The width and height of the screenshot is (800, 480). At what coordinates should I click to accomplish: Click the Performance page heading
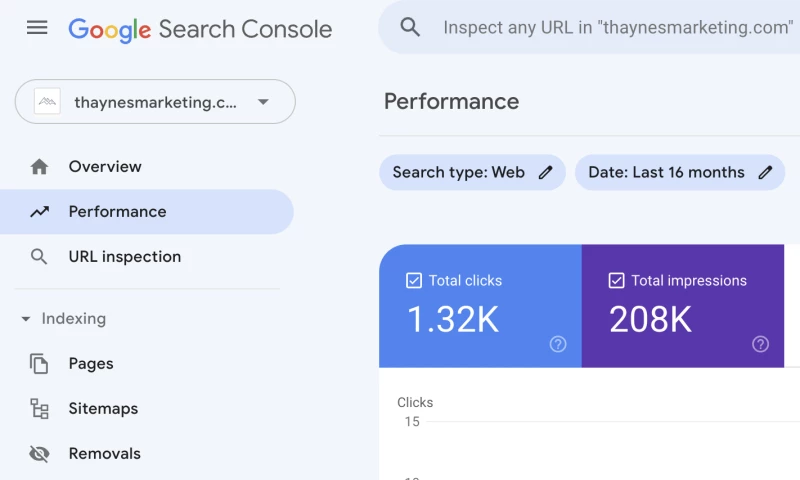[452, 102]
